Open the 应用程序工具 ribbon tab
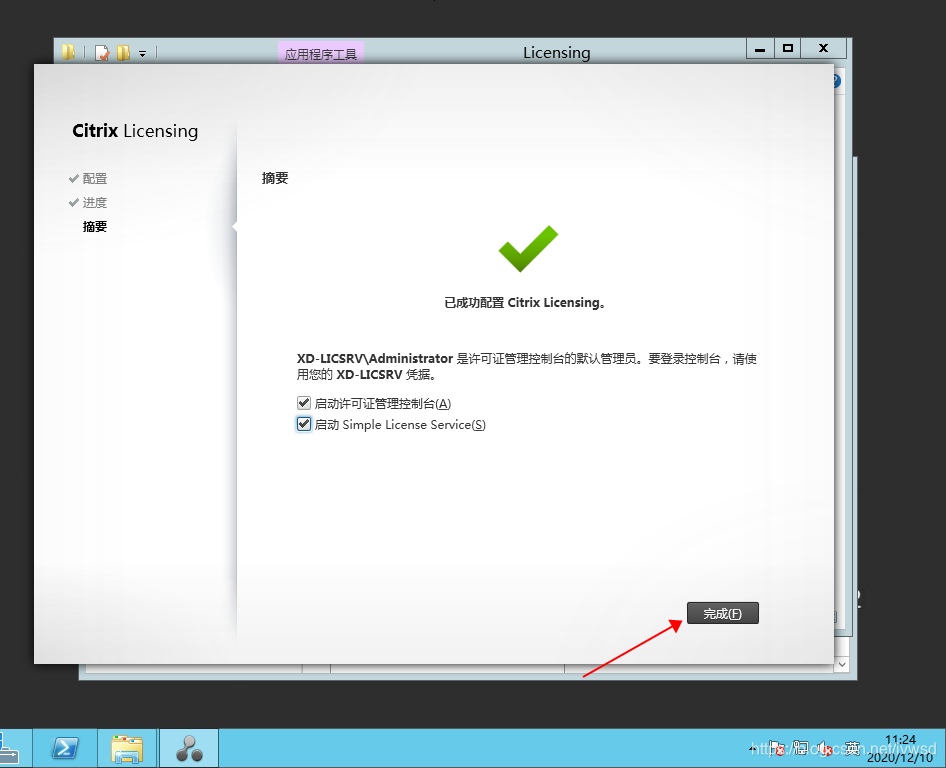Screen dimensions: 946x768 320,54
